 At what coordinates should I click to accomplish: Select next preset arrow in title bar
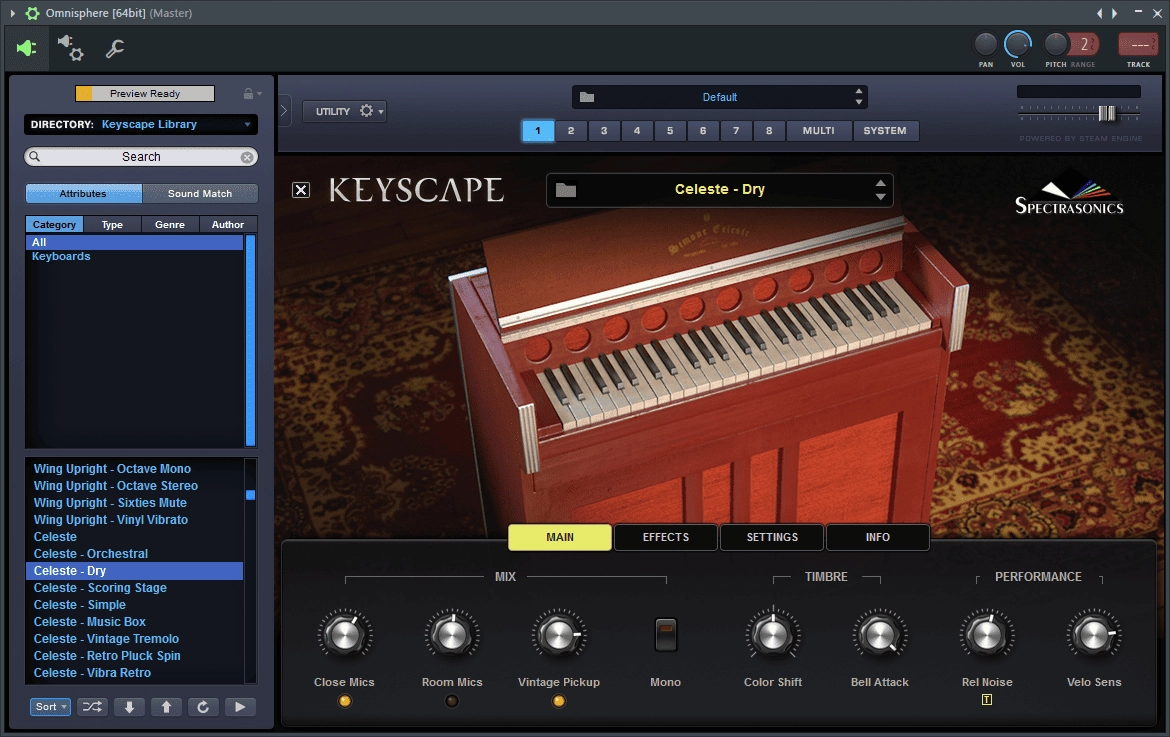tap(1115, 13)
